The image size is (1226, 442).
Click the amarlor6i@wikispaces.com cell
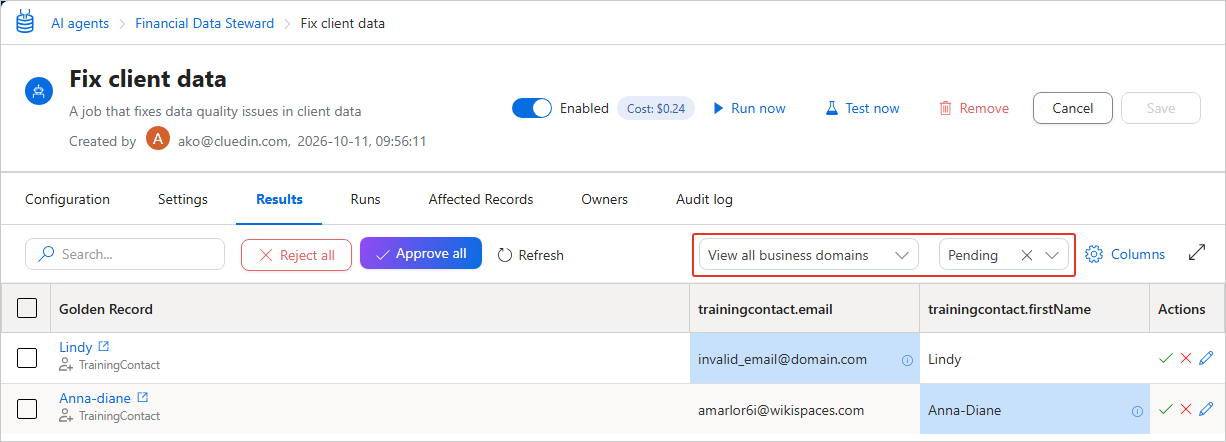805,409
